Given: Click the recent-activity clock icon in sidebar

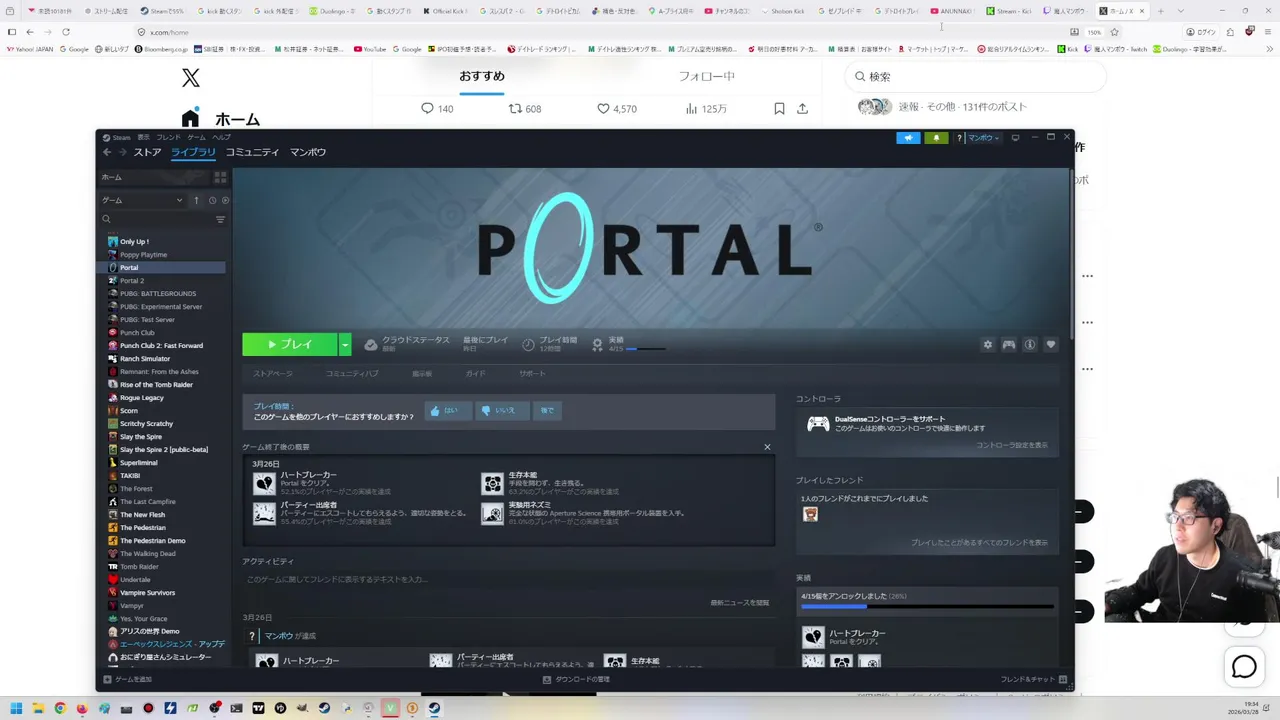Looking at the screenshot, I should (x=212, y=200).
